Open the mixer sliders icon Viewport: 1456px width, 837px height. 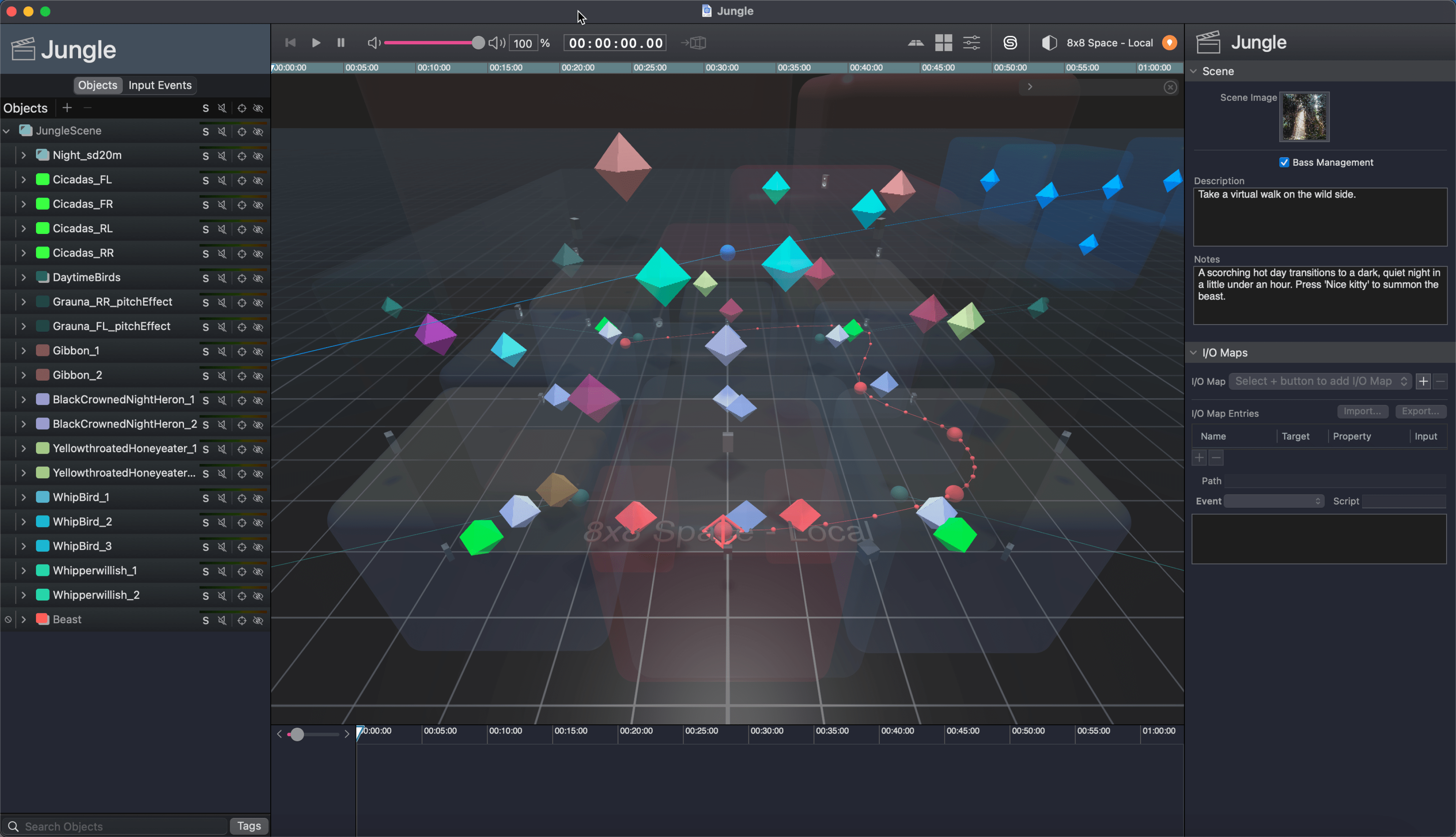(971, 42)
